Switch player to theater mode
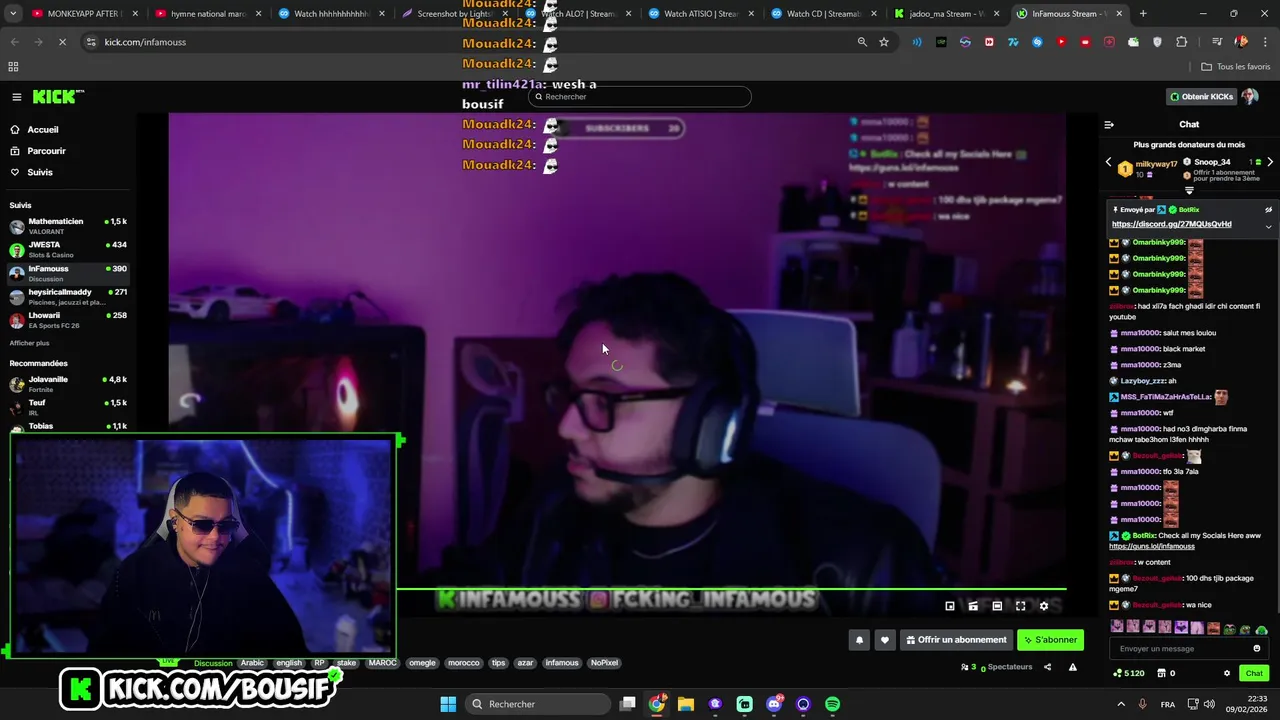 tap(997, 606)
